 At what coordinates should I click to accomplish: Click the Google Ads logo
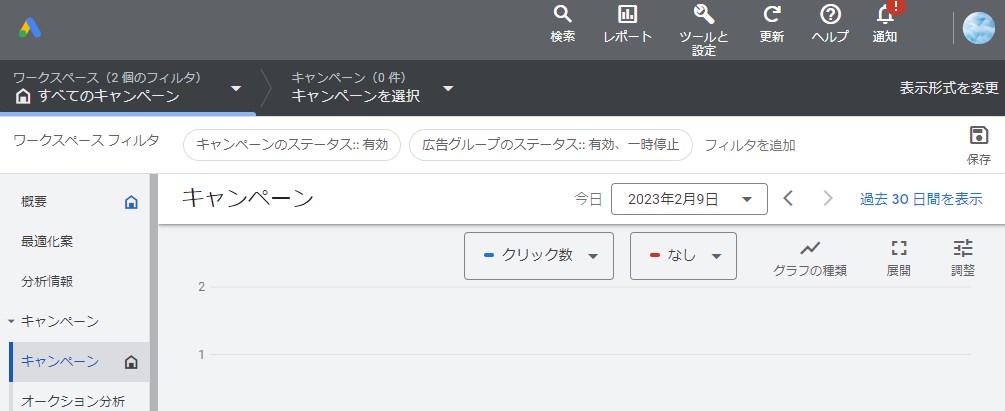point(29,28)
